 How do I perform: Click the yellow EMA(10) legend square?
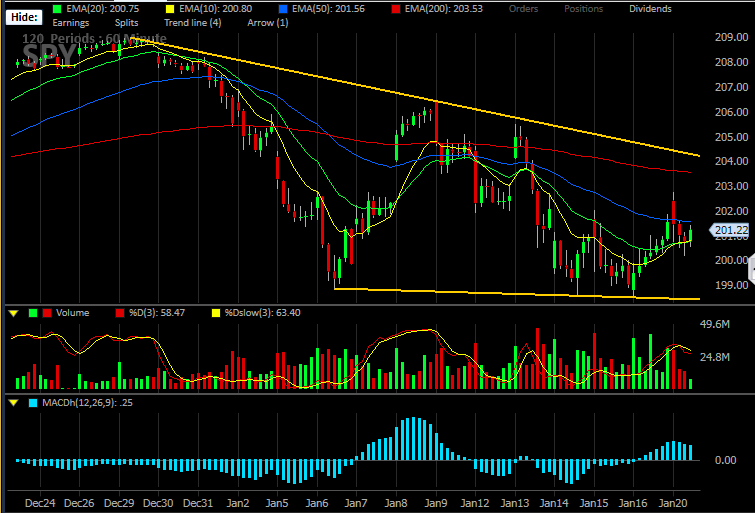pyautogui.click(x=169, y=9)
